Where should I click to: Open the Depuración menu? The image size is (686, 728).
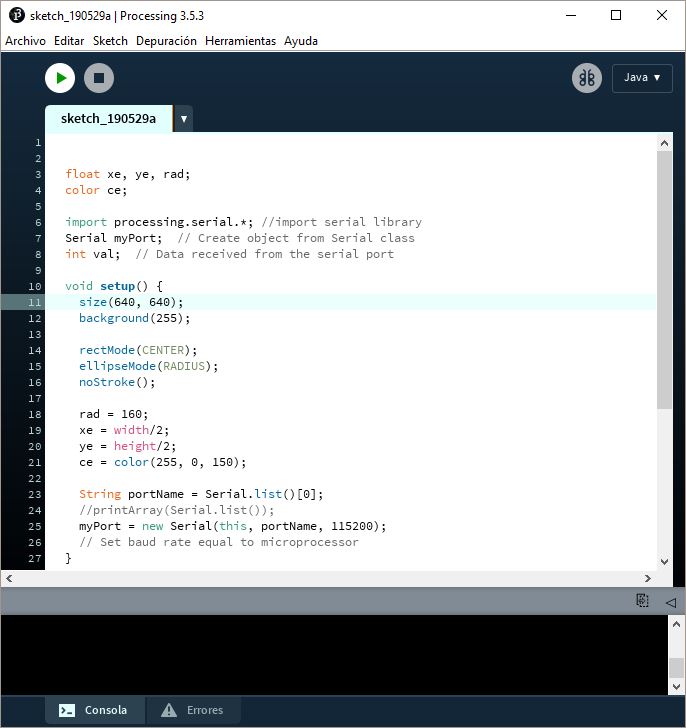tap(166, 41)
